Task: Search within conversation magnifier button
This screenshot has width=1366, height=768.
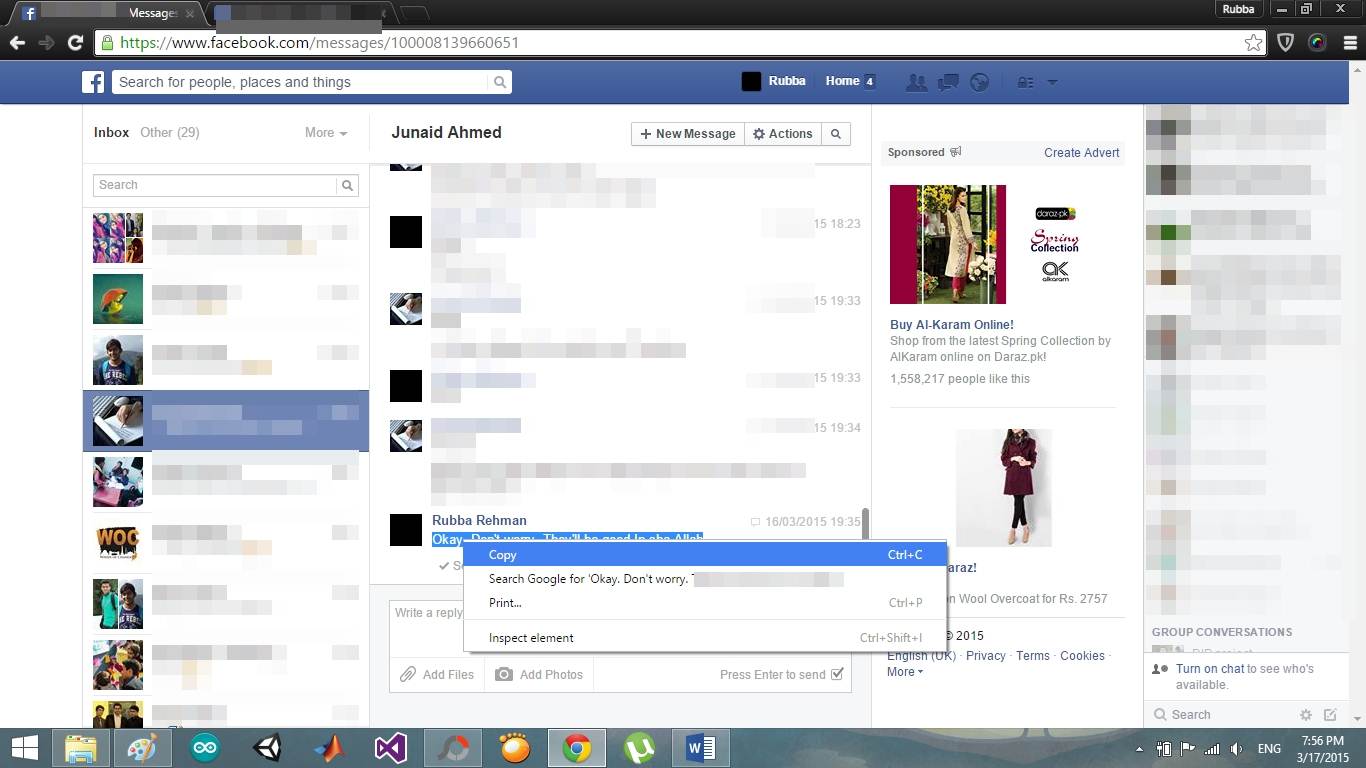Action: pyautogui.click(x=836, y=134)
